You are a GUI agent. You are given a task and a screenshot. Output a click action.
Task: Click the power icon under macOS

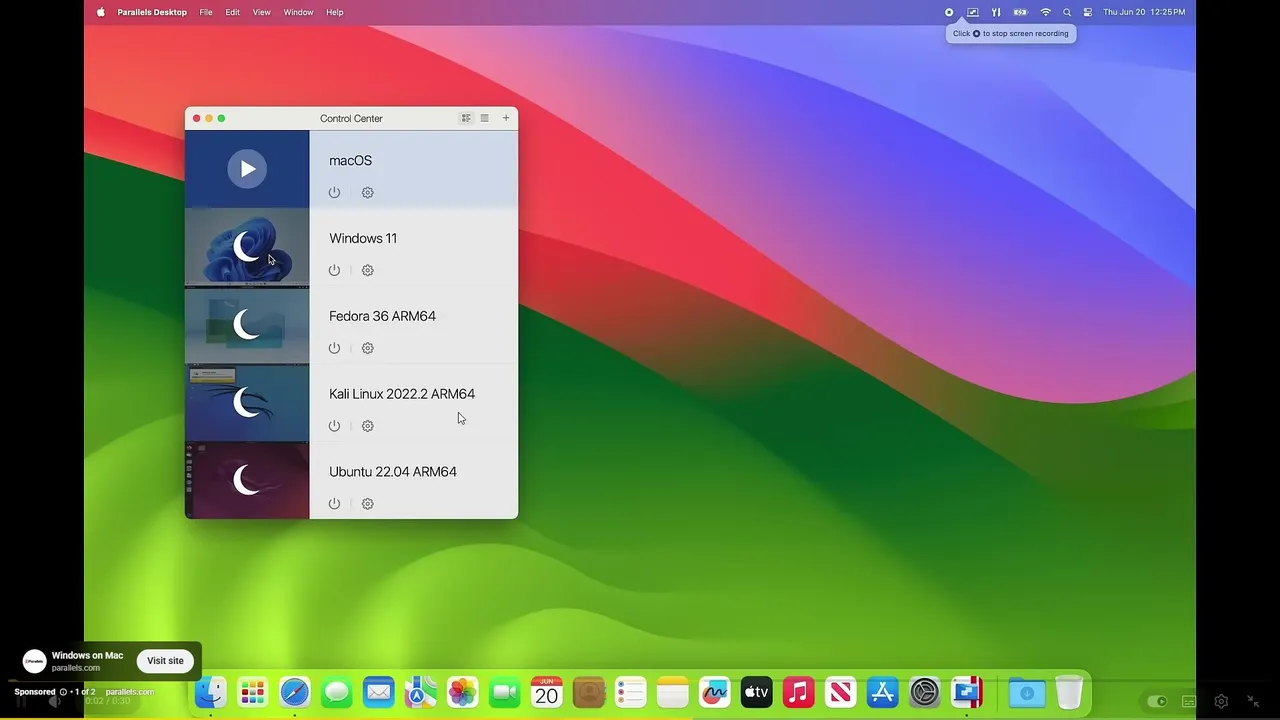pyautogui.click(x=334, y=192)
